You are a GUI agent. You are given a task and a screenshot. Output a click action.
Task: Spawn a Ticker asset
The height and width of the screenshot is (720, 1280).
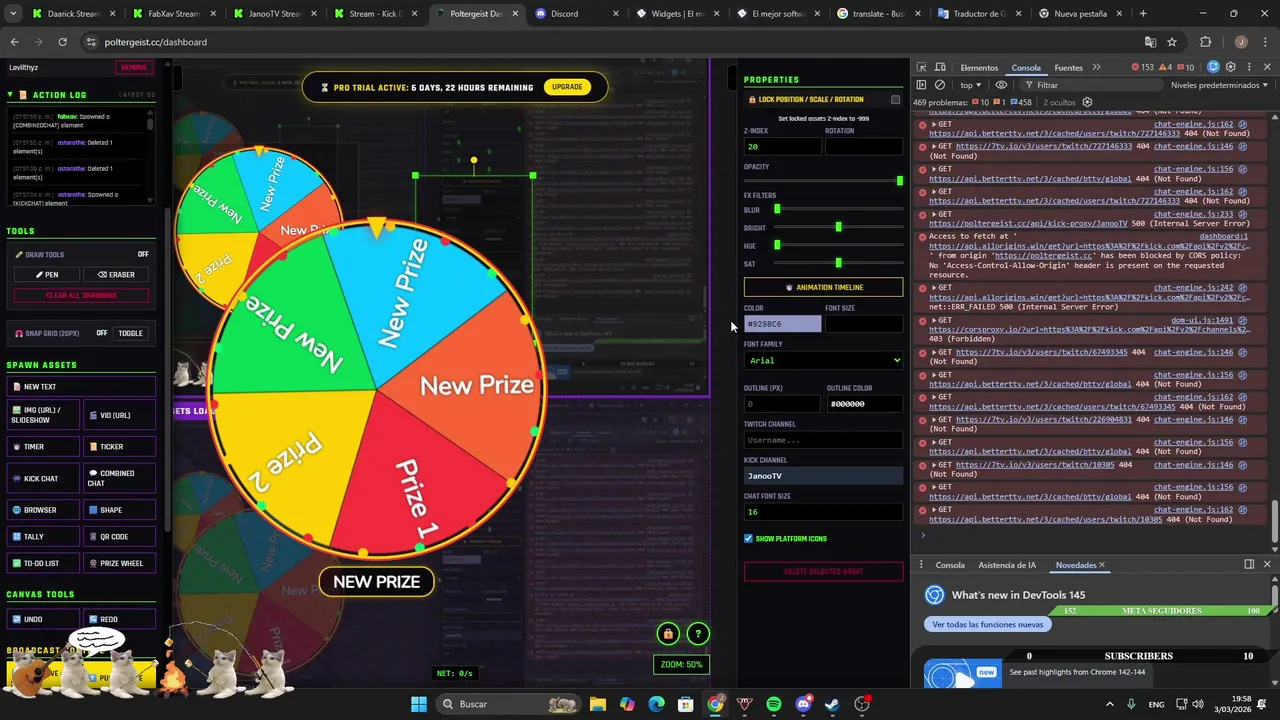pyautogui.click(x=120, y=447)
